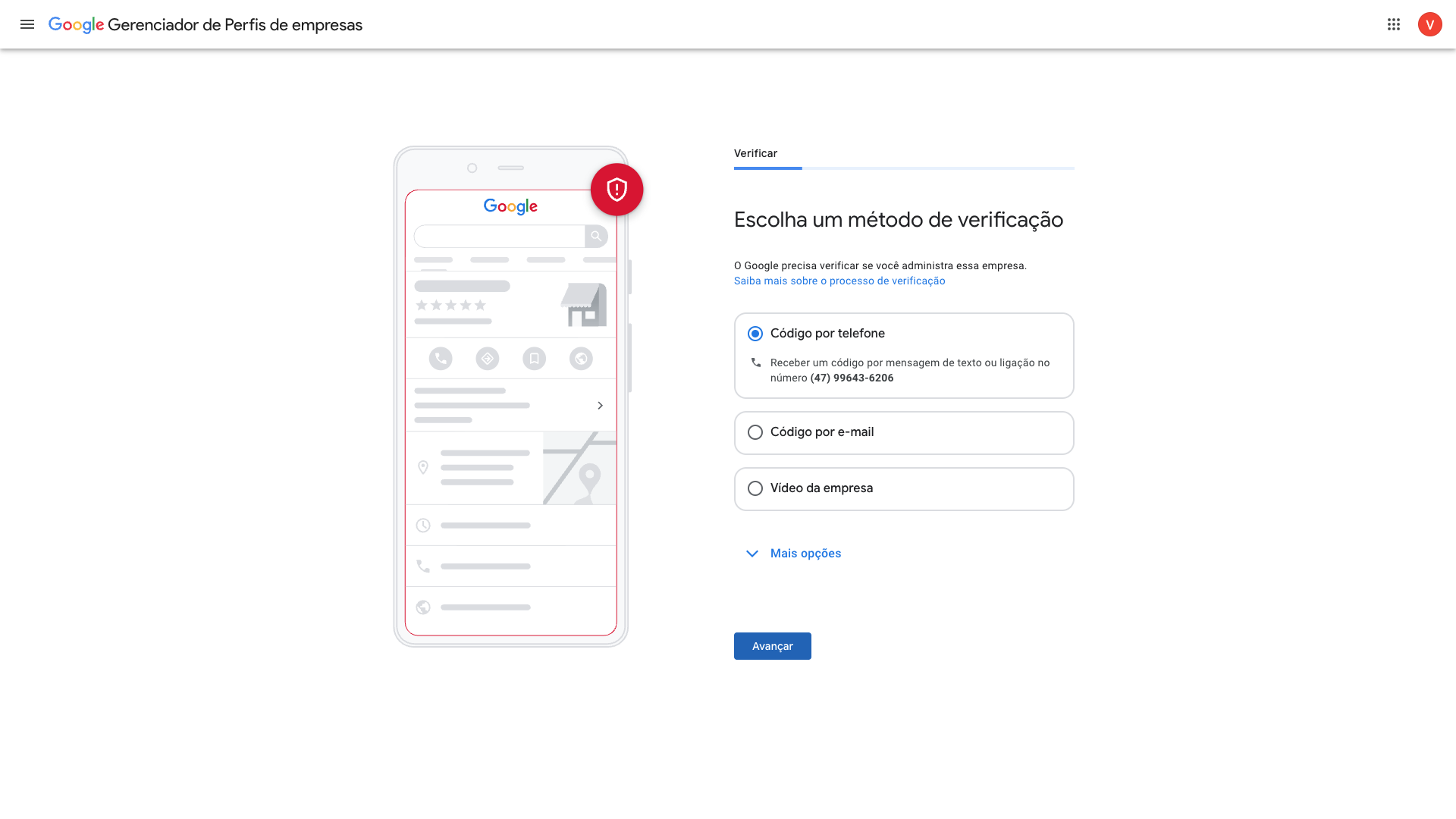Click the bookmark save icon in mockup
This screenshot has width=1456, height=819.
pos(535,359)
